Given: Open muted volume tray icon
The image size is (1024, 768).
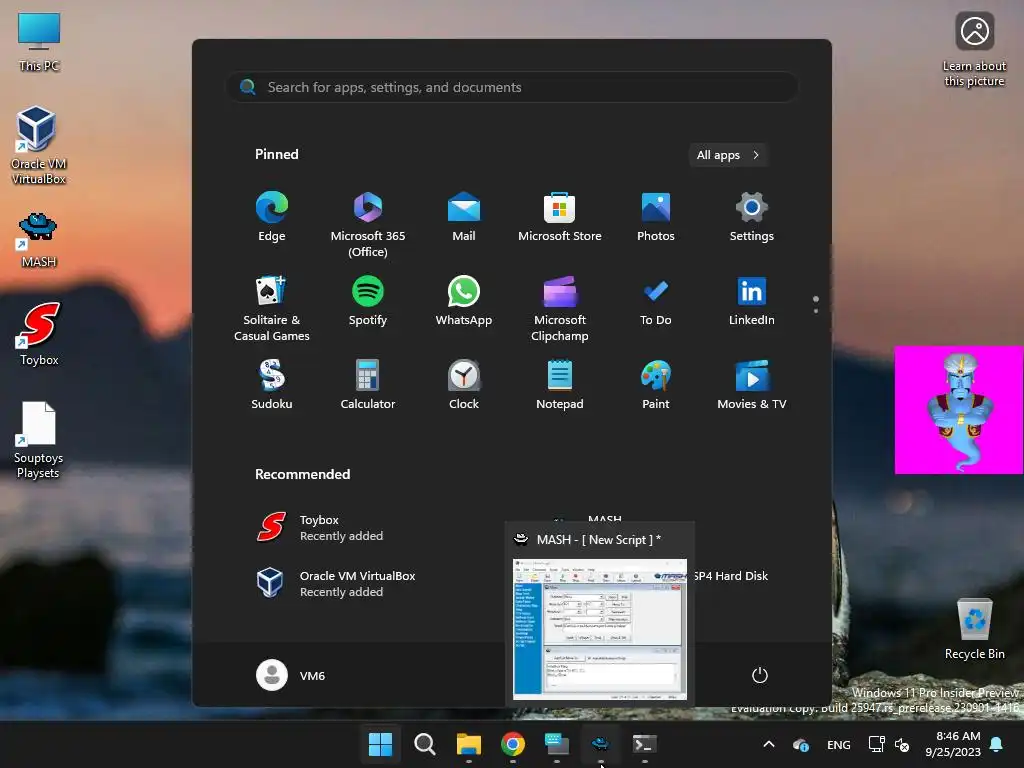Looking at the screenshot, I should pyautogui.click(x=902, y=744).
